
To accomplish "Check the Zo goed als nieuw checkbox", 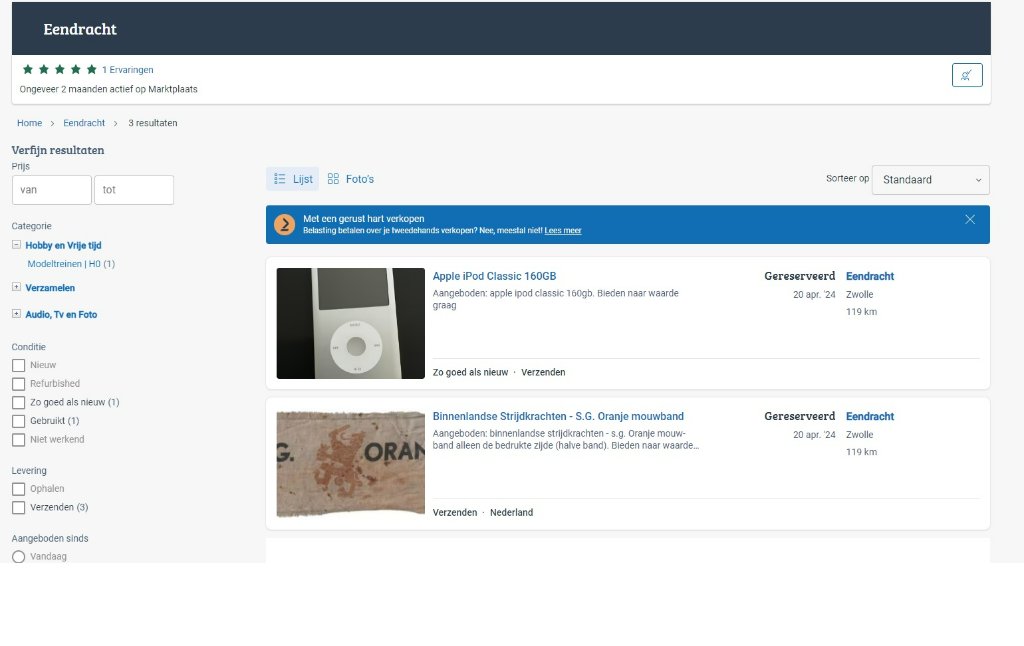I will (18, 402).
